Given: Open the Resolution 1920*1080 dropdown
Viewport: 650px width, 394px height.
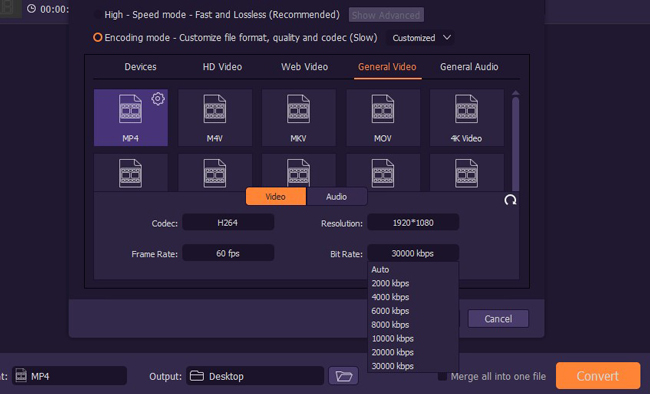Looking at the screenshot, I should coord(413,223).
